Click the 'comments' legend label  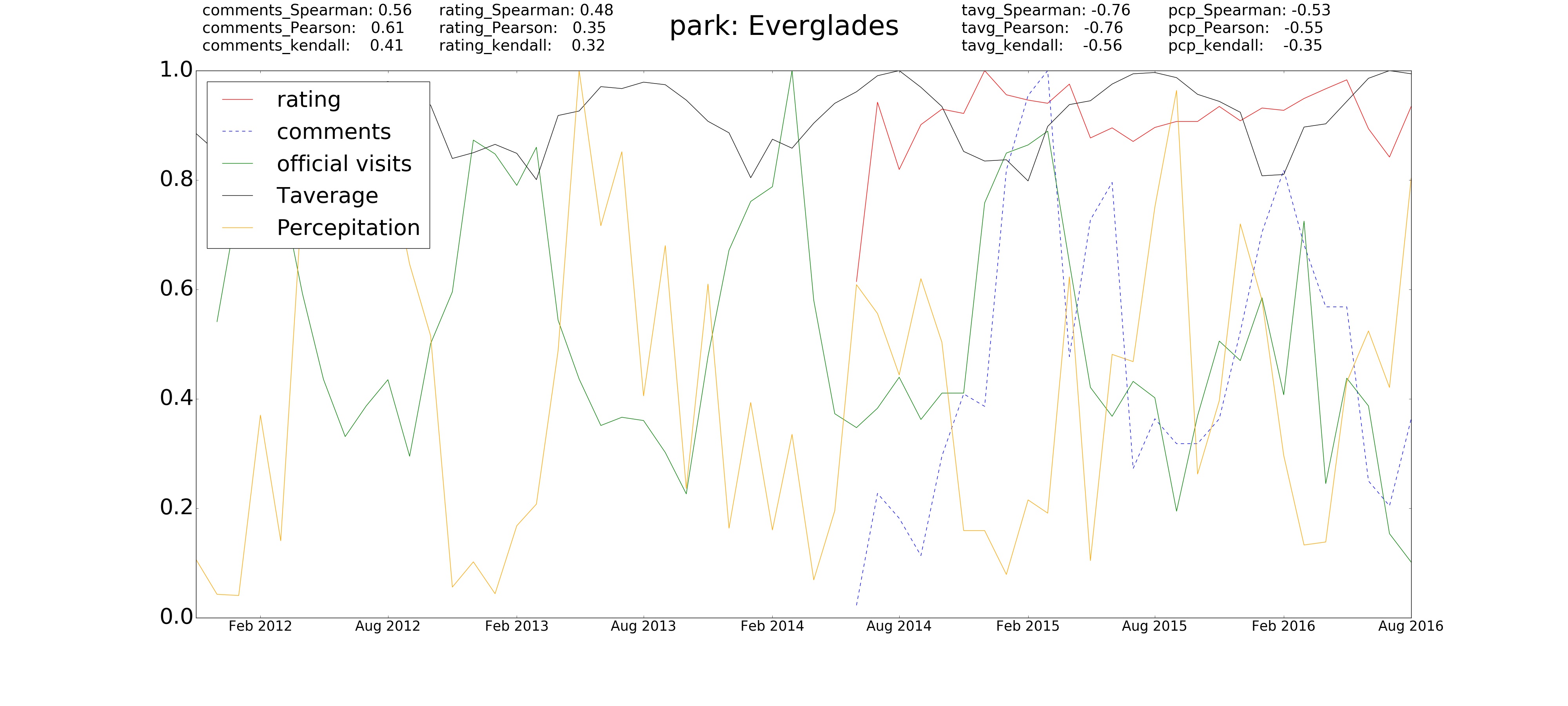pos(334,131)
